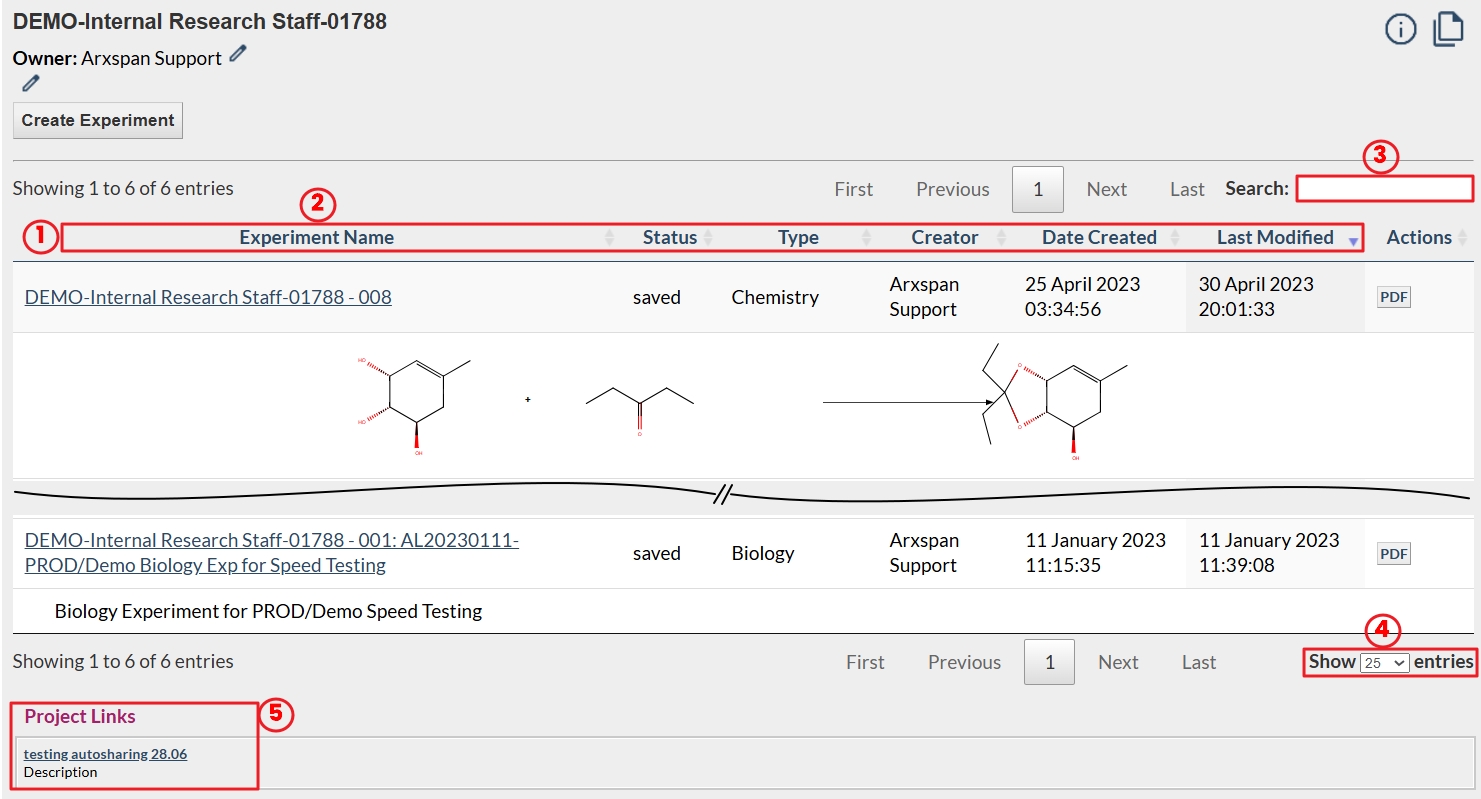This screenshot has height=799, width=1481.
Task: Open the Demo Biology Exp experiment link
Action: pos(271,553)
